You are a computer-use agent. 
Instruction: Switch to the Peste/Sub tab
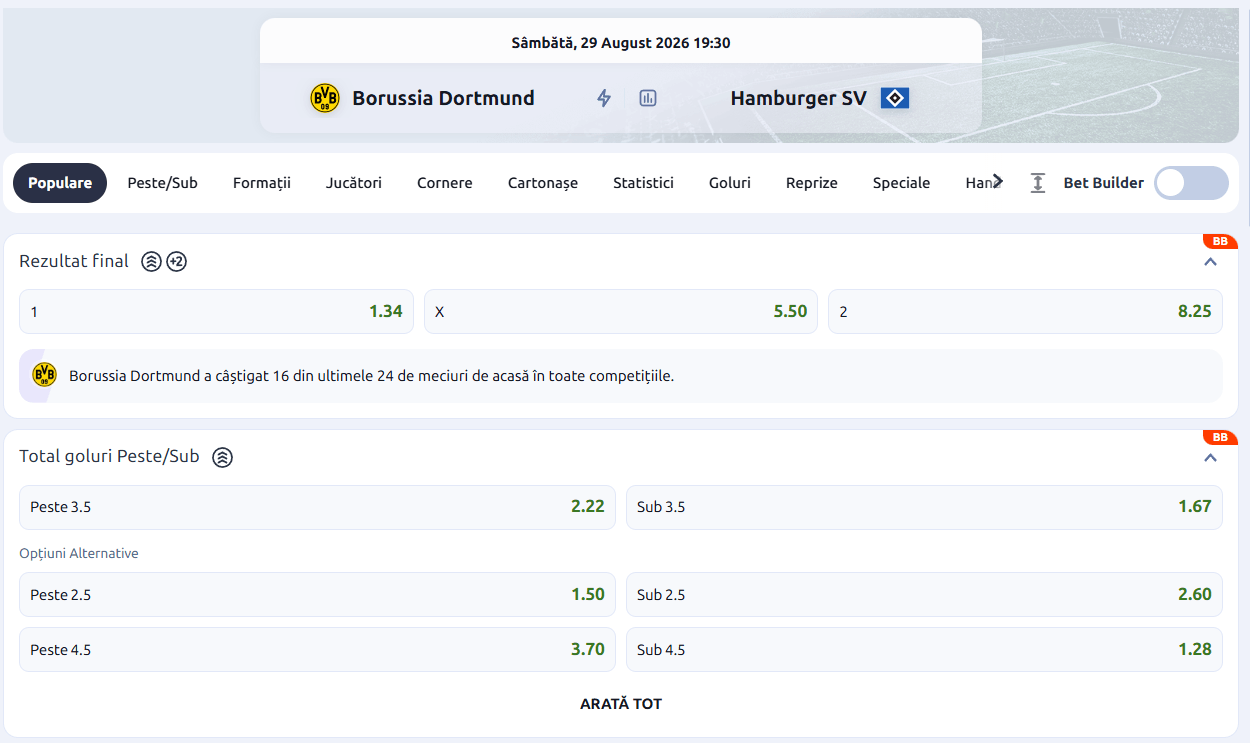(162, 183)
